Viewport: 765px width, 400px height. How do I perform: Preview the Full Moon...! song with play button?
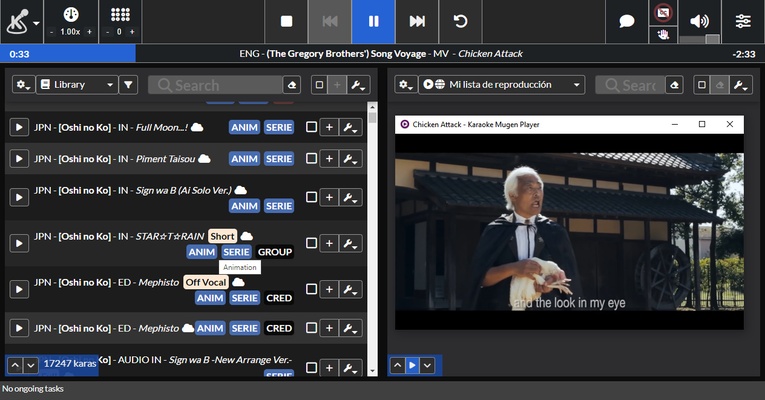pyautogui.click(x=18, y=127)
